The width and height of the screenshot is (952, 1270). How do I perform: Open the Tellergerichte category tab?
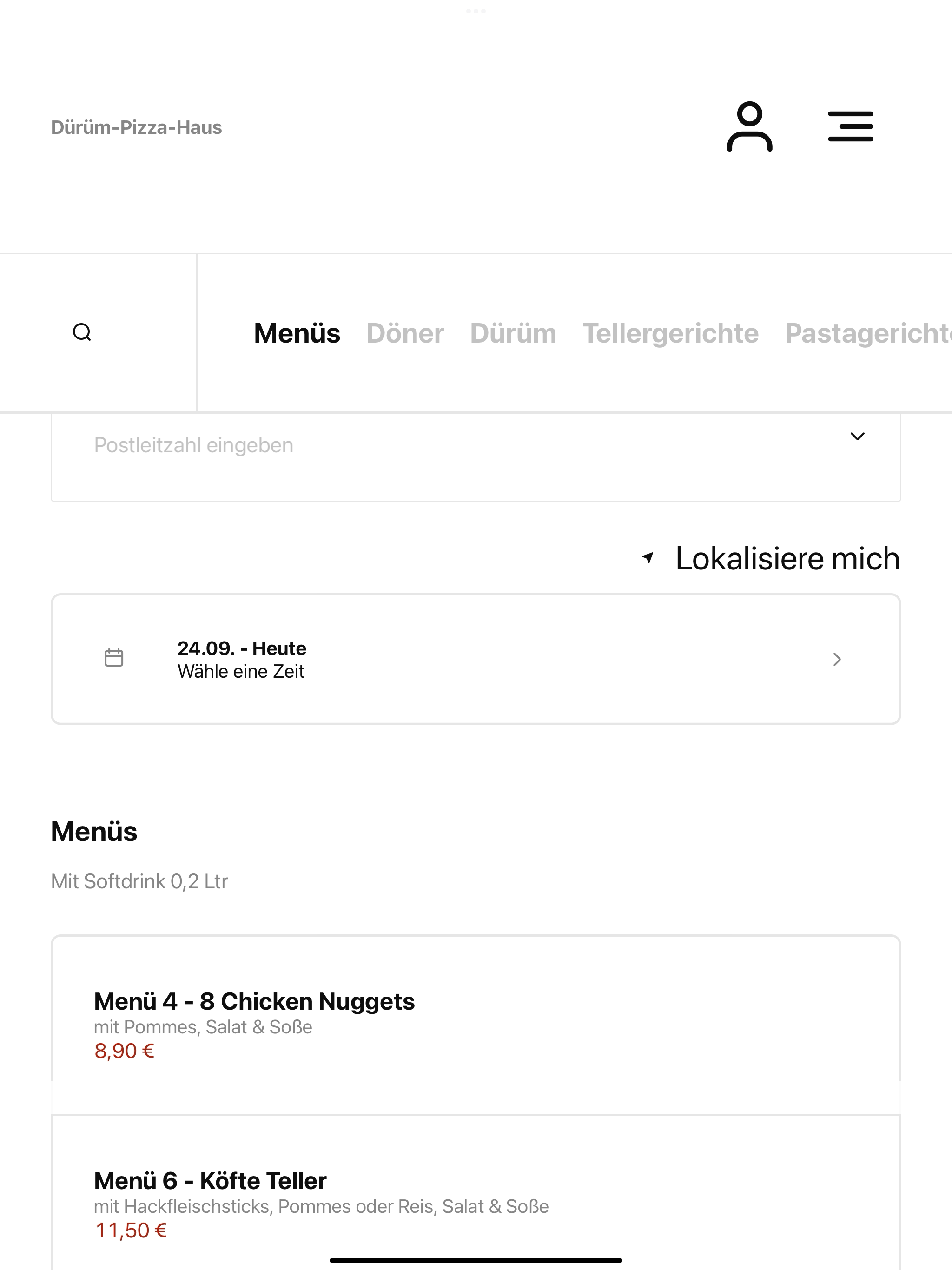click(671, 333)
